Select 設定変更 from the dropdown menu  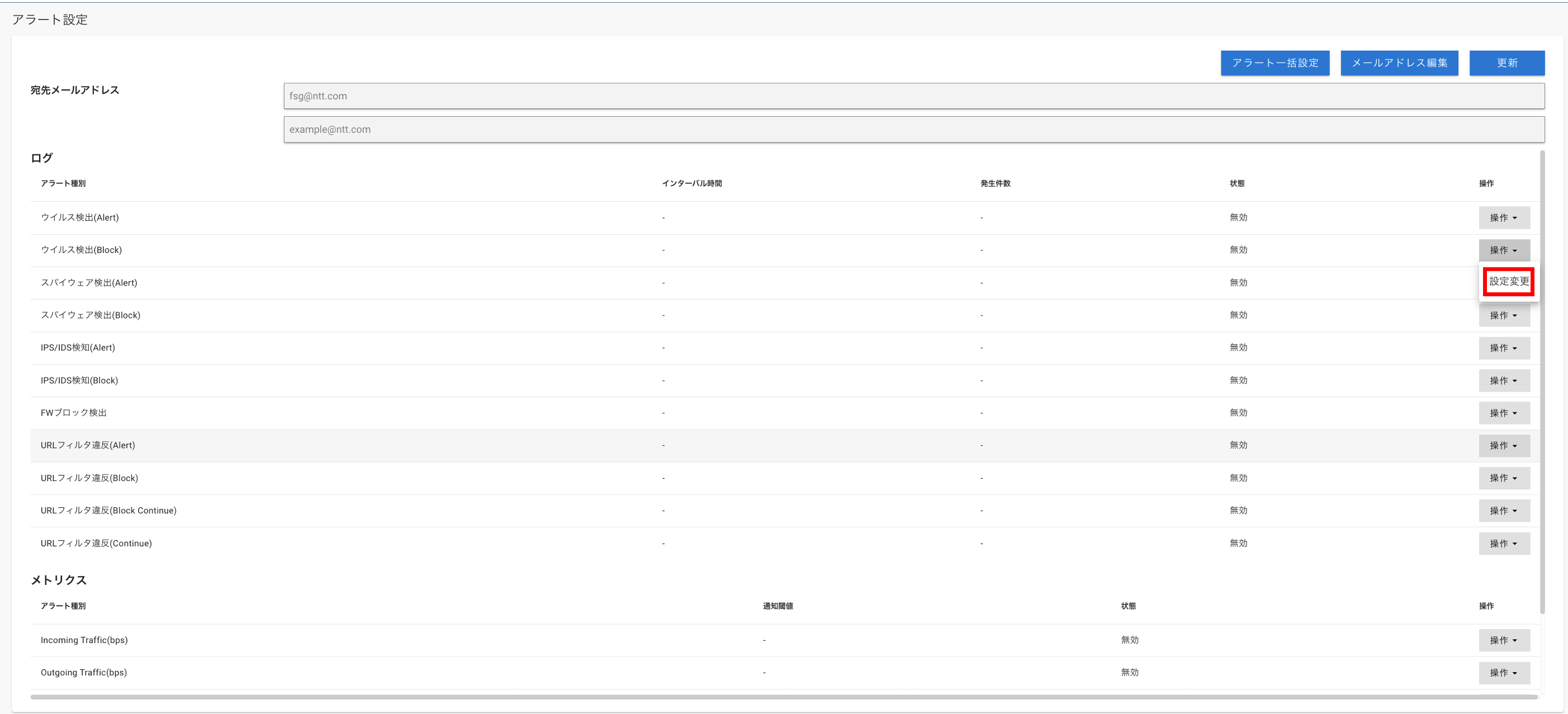pos(1508,282)
